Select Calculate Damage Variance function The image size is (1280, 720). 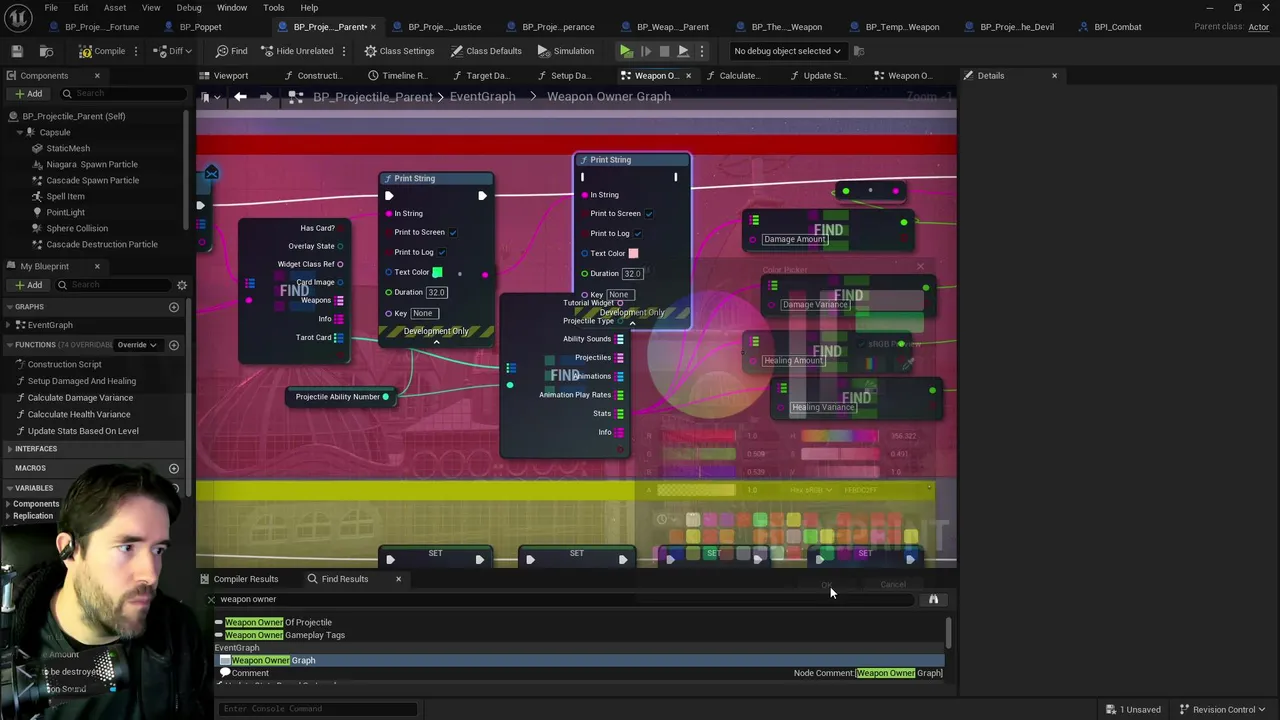tap(80, 398)
